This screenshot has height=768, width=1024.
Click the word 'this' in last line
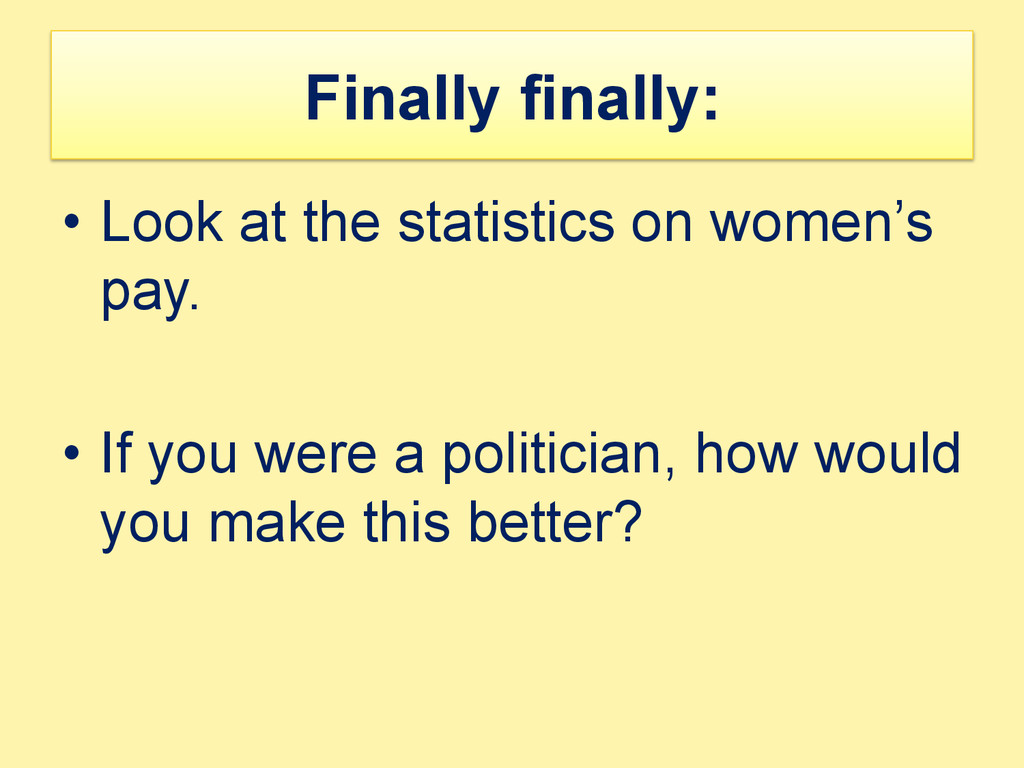point(406,522)
